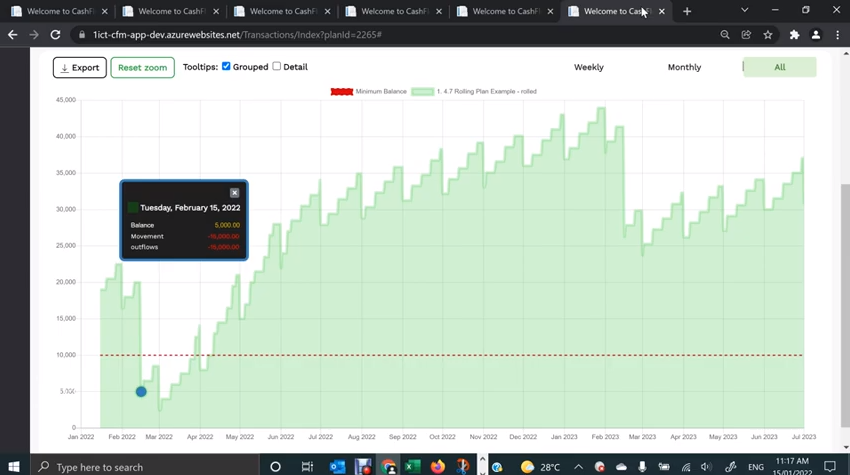Open the floppy-disk recorder app on taskbar

[x=363, y=466]
